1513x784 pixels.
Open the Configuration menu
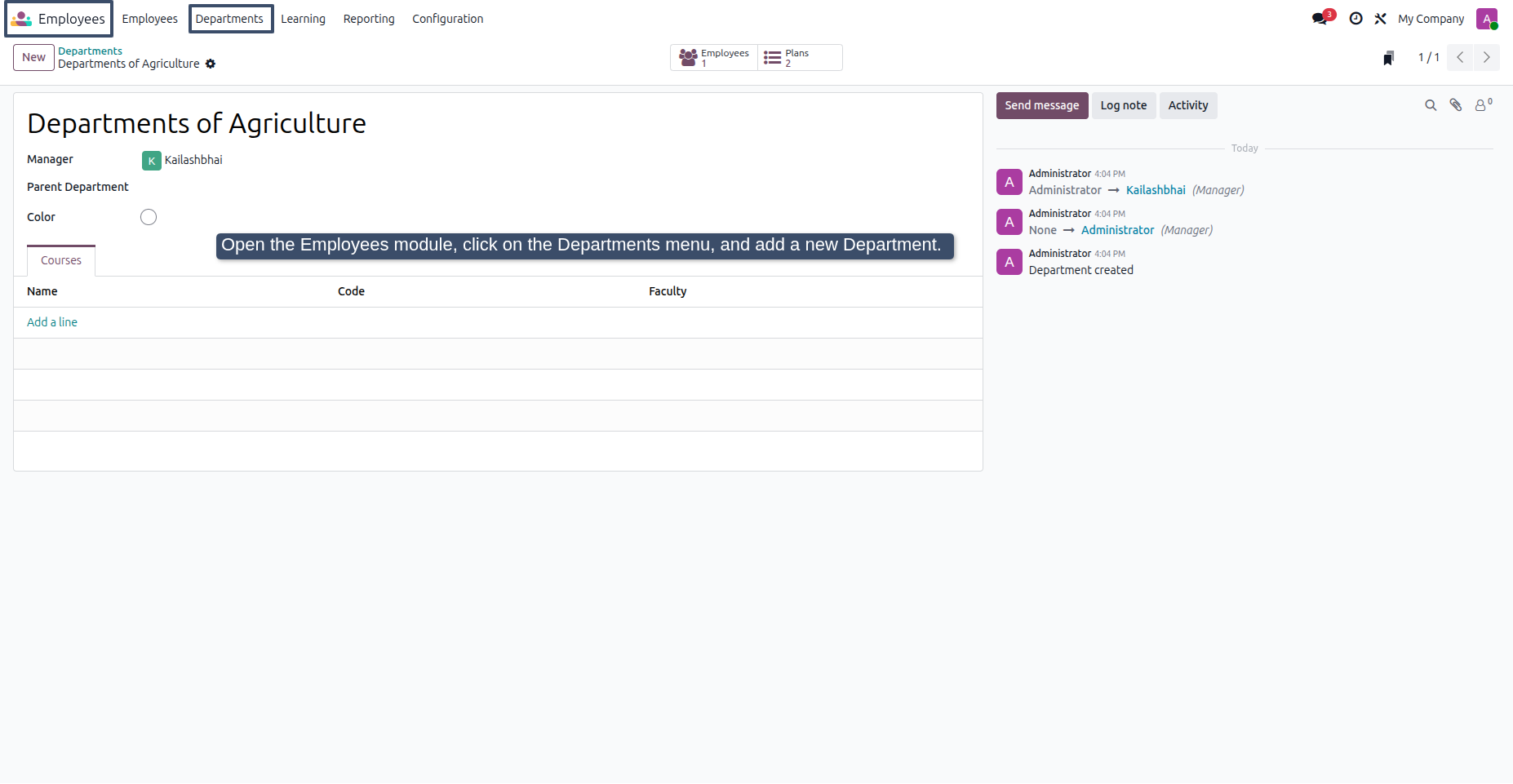tap(447, 19)
